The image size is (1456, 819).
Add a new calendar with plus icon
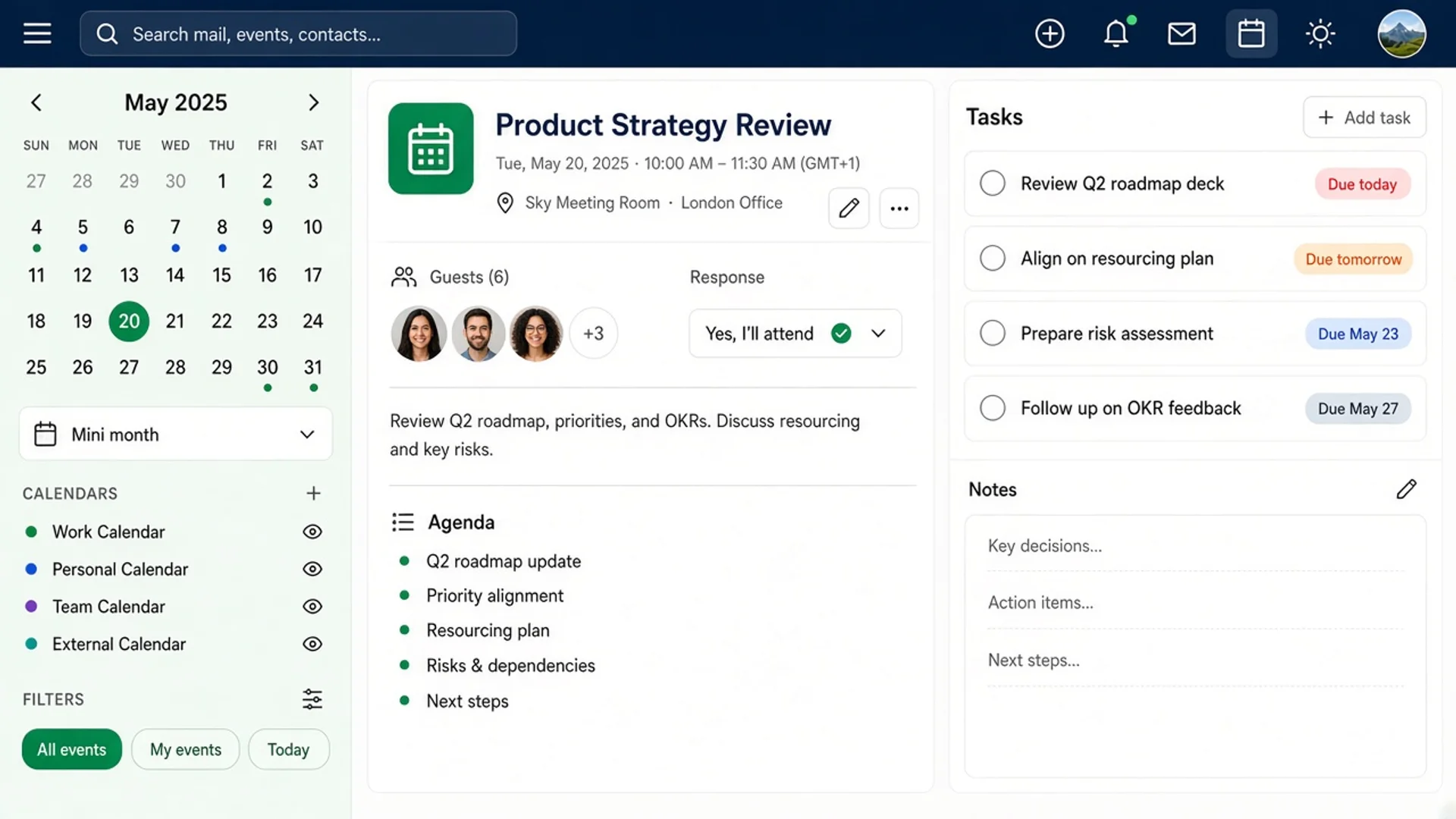(x=313, y=494)
